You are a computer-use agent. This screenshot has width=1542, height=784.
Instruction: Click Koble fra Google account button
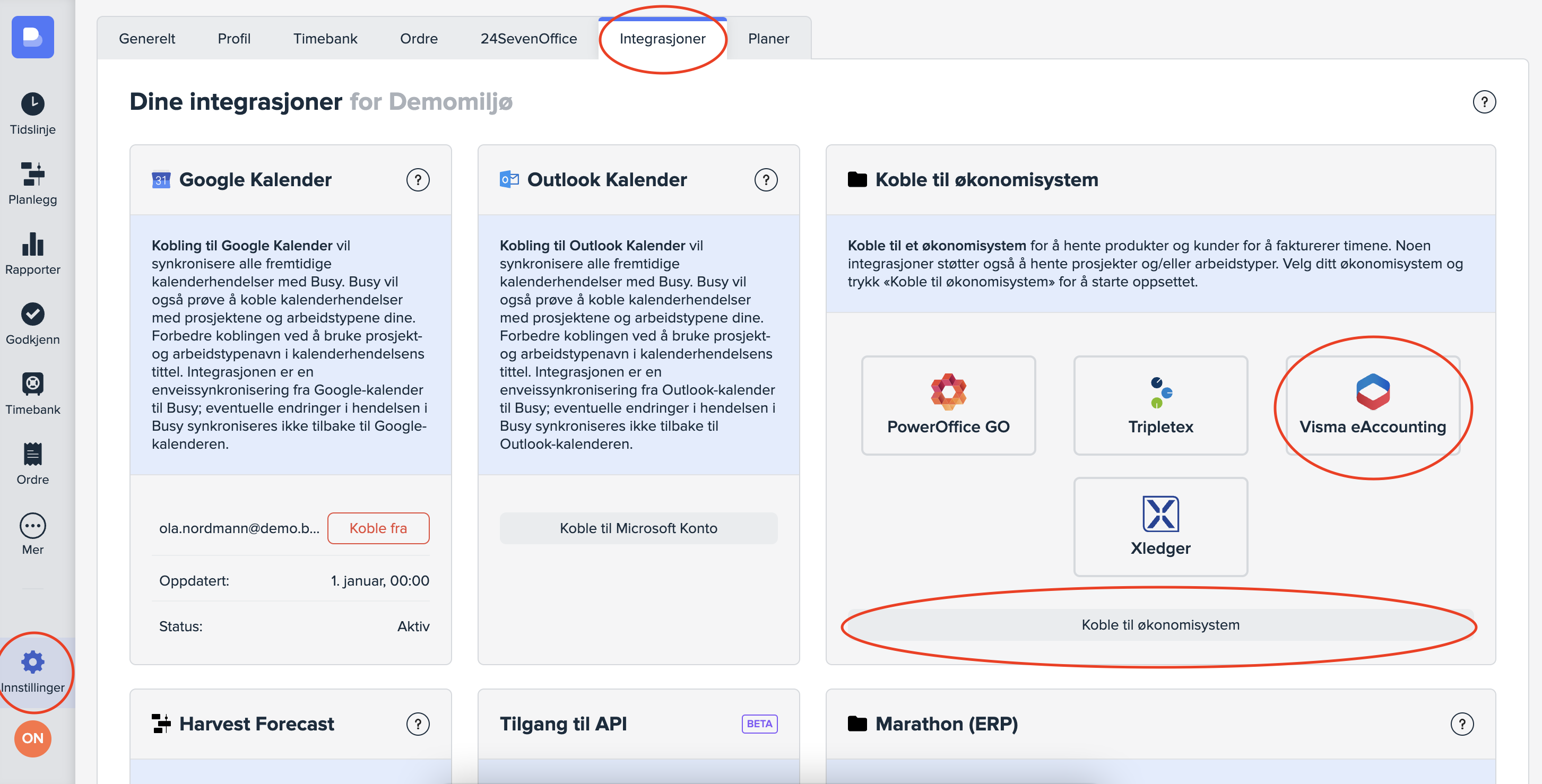click(378, 528)
